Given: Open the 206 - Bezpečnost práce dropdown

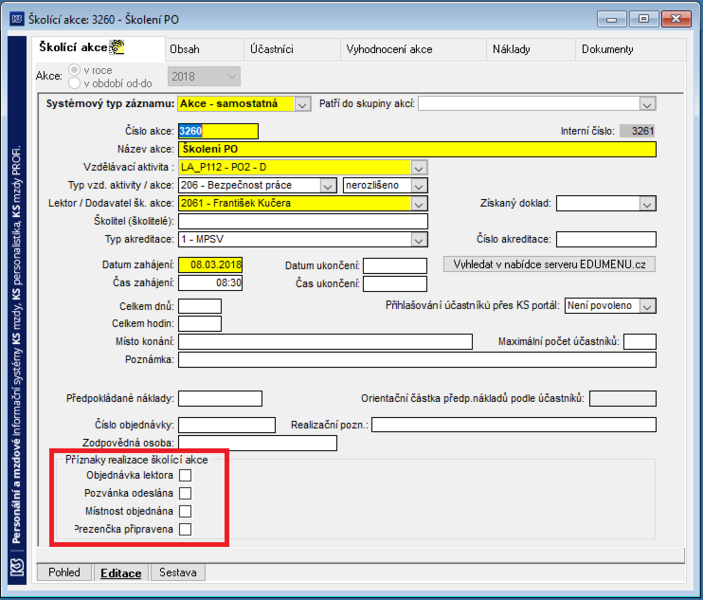Looking at the screenshot, I should point(328,186).
